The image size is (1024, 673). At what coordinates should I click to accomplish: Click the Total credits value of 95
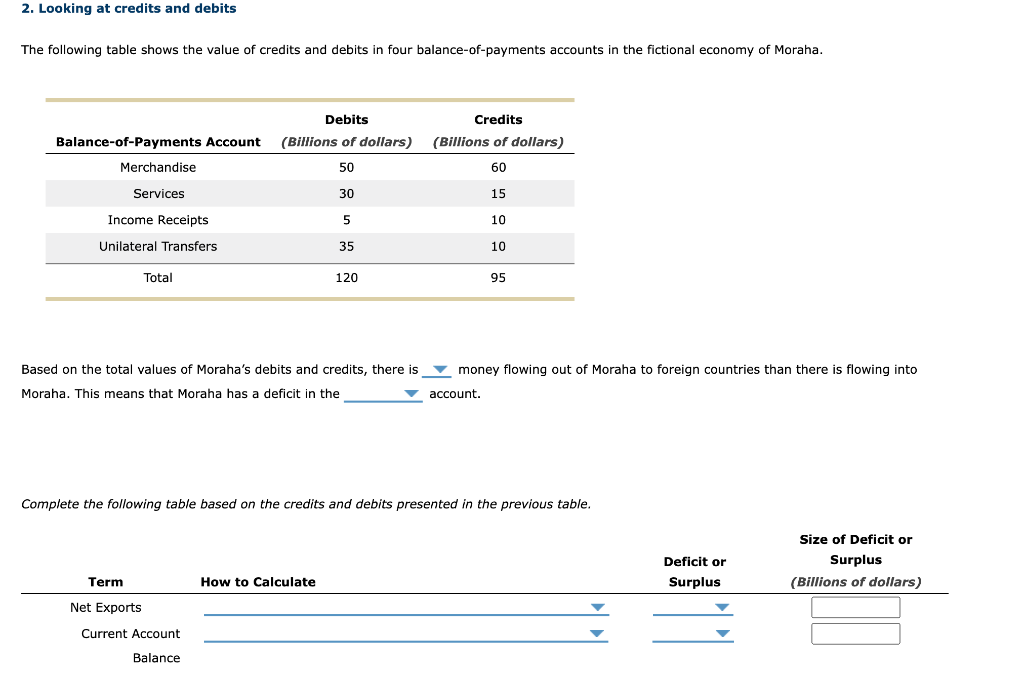click(497, 278)
